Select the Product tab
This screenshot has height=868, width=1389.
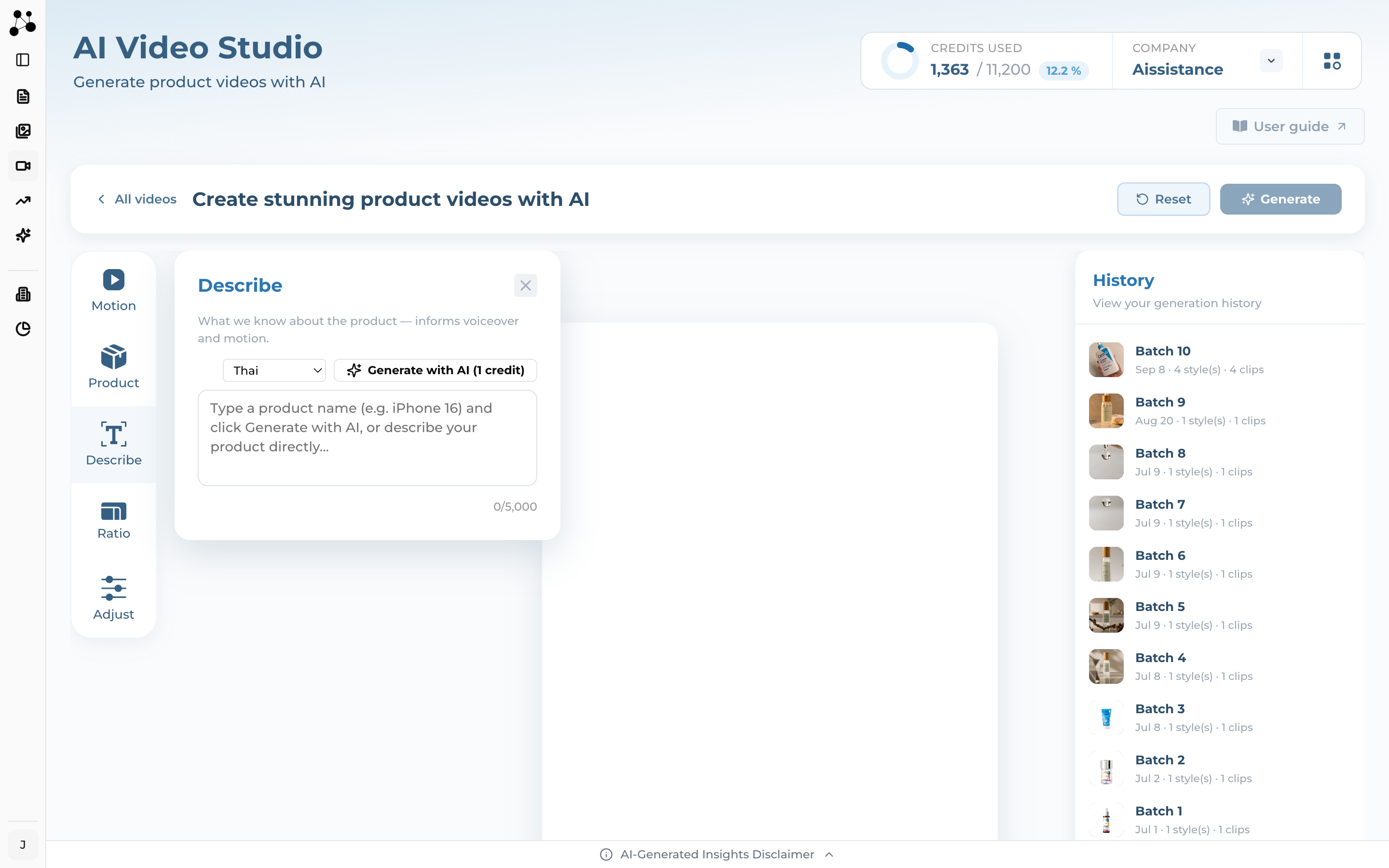click(114, 367)
